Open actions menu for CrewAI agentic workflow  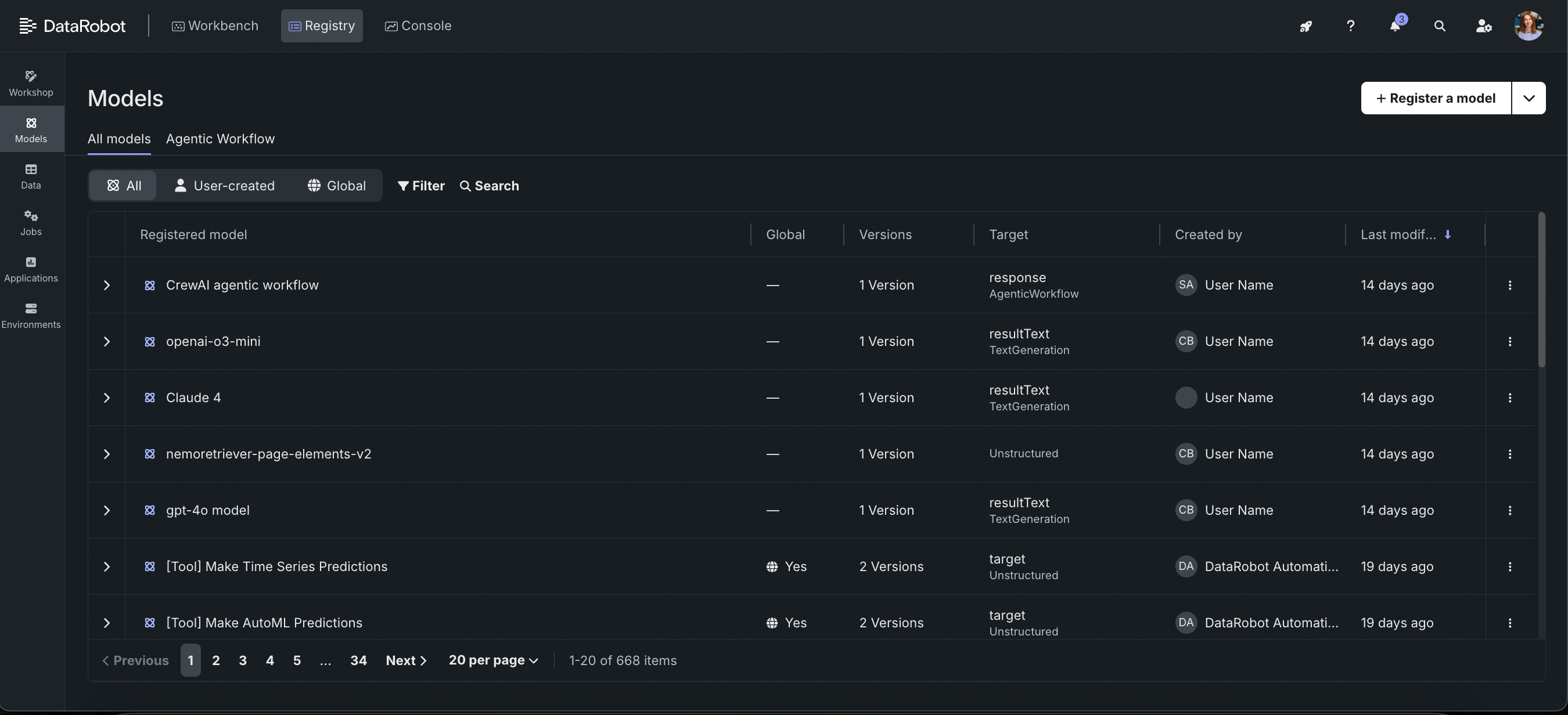click(1509, 285)
